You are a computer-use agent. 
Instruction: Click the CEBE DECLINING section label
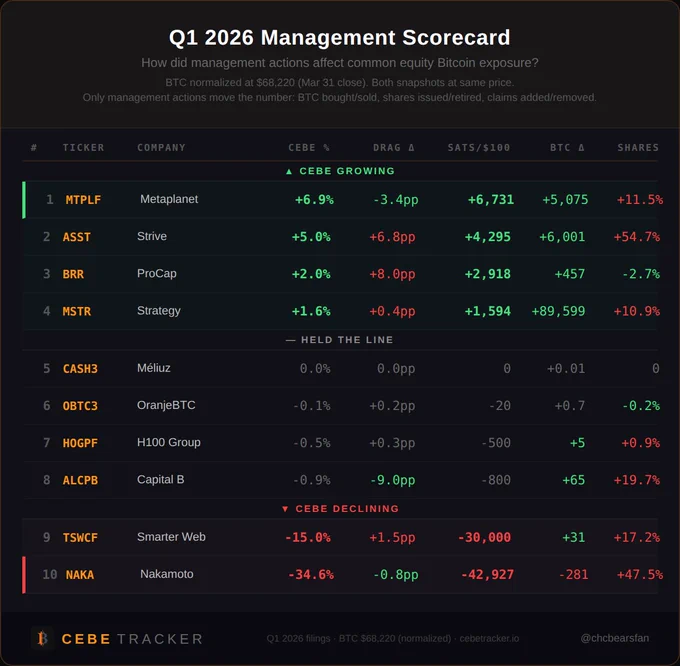point(340,508)
